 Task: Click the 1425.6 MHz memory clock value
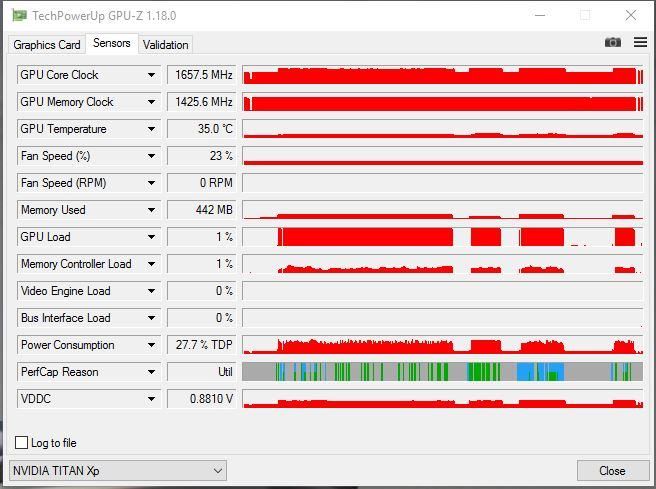click(202, 102)
